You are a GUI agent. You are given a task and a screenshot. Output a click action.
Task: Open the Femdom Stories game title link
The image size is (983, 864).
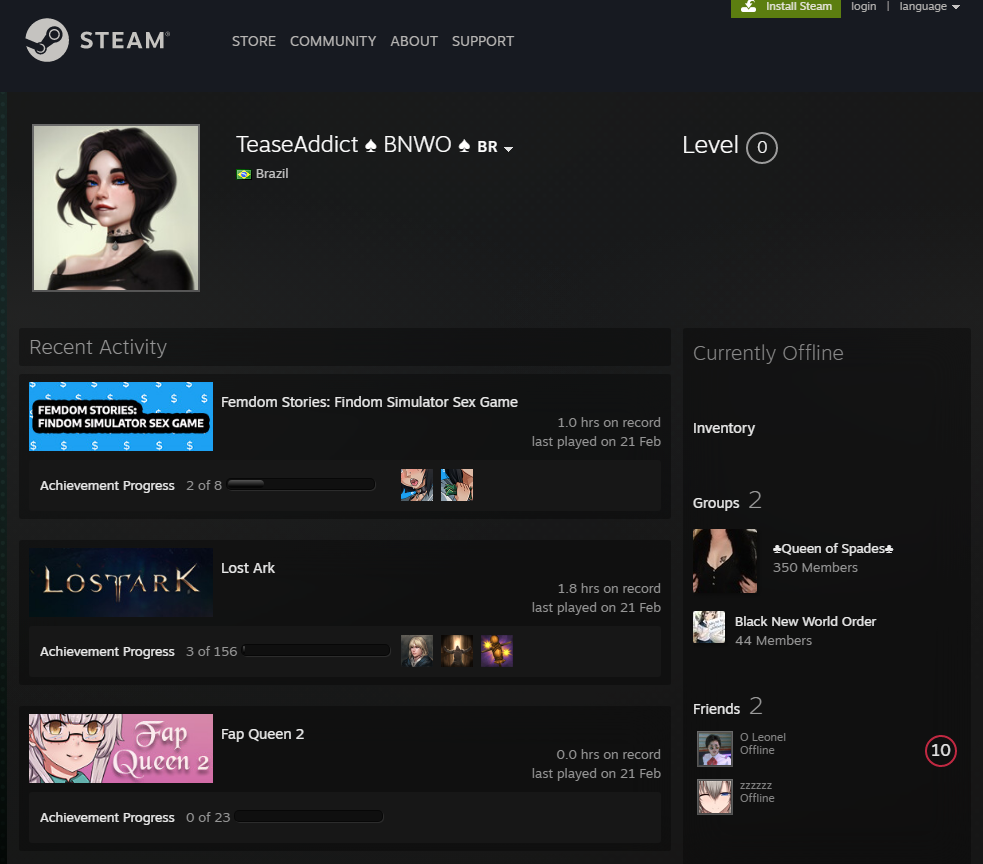click(x=369, y=402)
